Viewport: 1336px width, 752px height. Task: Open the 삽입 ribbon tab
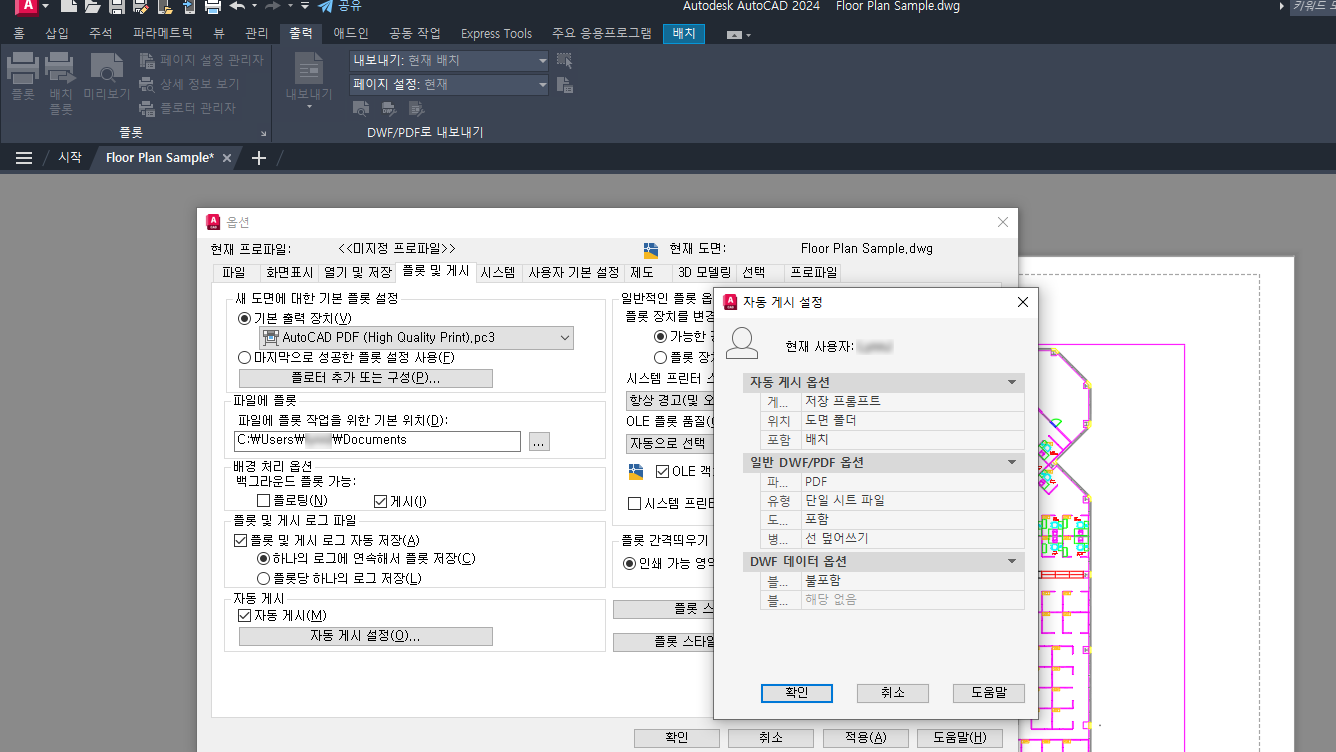click(57, 33)
